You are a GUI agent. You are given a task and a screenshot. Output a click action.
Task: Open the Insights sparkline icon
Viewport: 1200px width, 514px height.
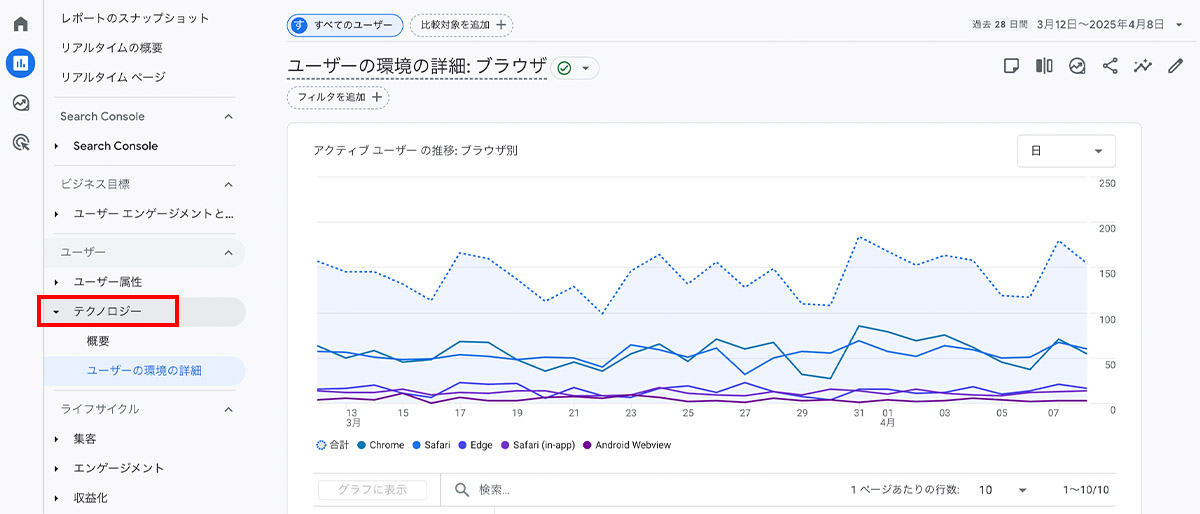coord(1143,66)
